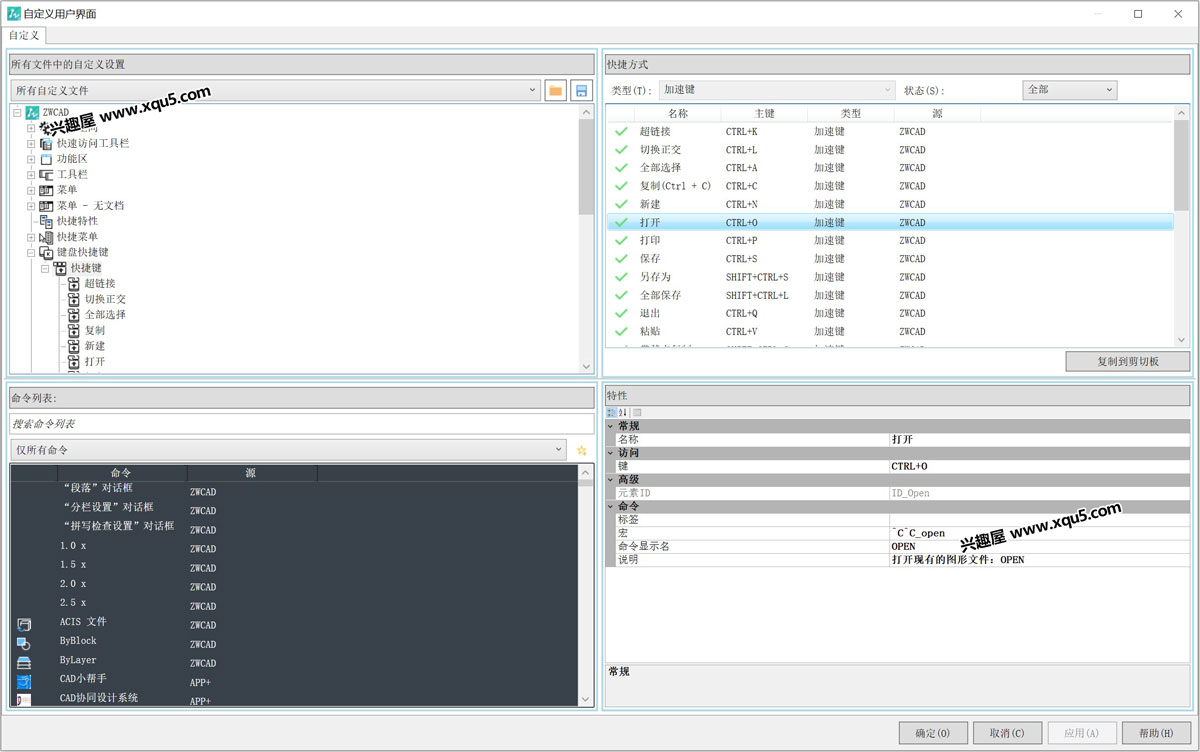This screenshot has width=1200, height=752.
Task: Click the green checkmark beside 粘贴 shortcut
Action: pyautogui.click(x=621, y=331)
